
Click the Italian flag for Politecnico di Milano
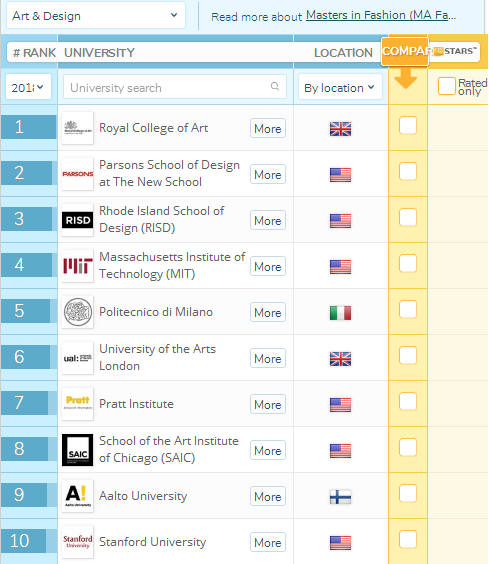(340, 313)
